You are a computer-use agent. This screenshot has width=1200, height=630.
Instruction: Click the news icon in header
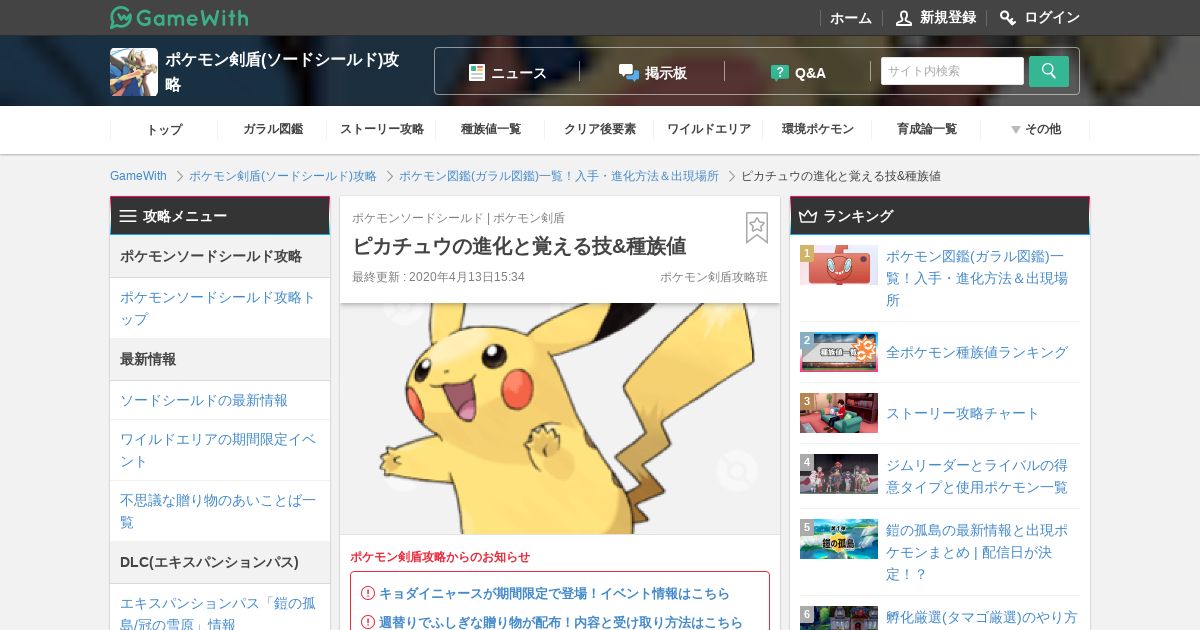477,72
